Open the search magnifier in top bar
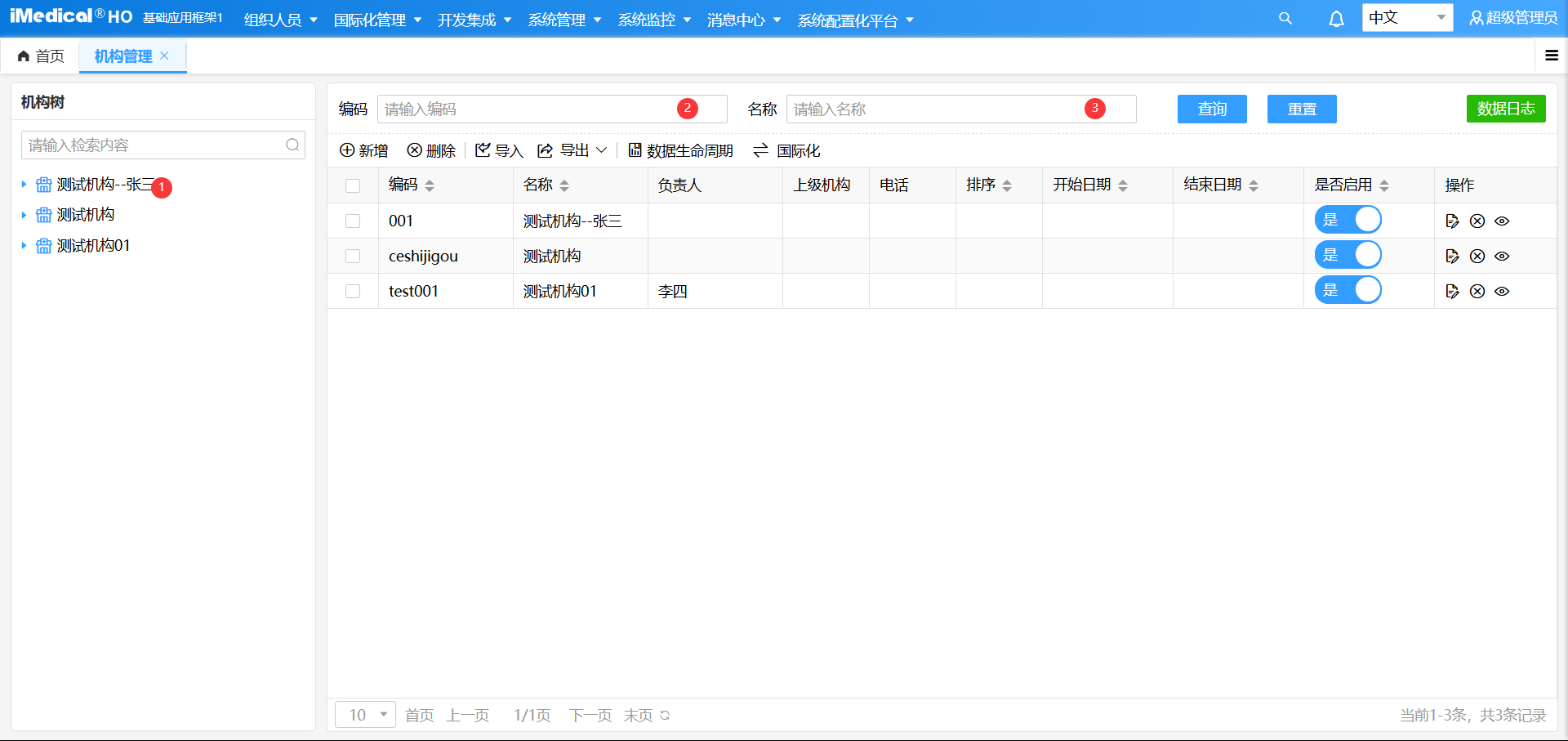Image resolution: width=1568 pixels, height=741 pixels. point(1285,19)
